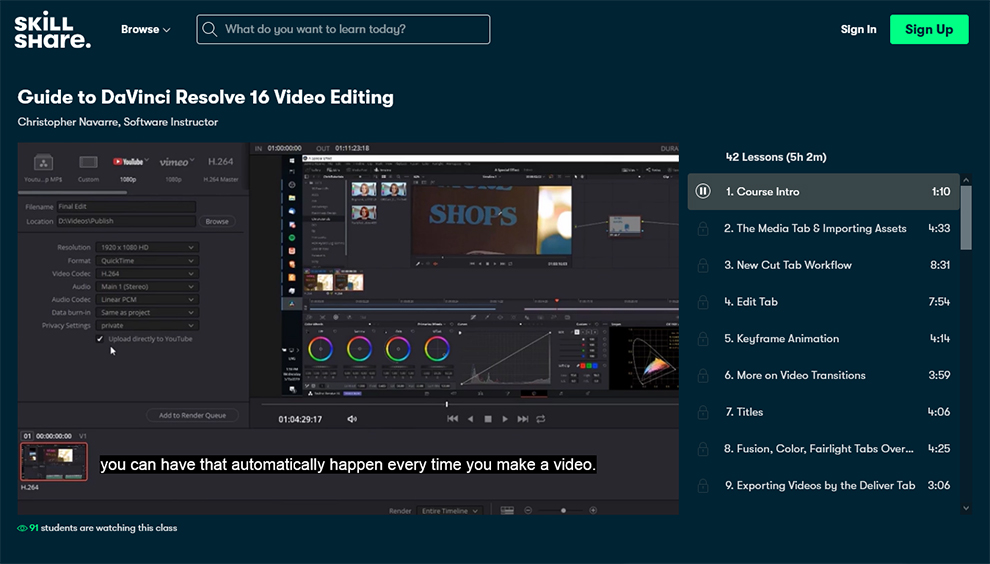Screen dimensions: 990x564
Task: Click the Sign In link
Action: [x=858, y=29]
